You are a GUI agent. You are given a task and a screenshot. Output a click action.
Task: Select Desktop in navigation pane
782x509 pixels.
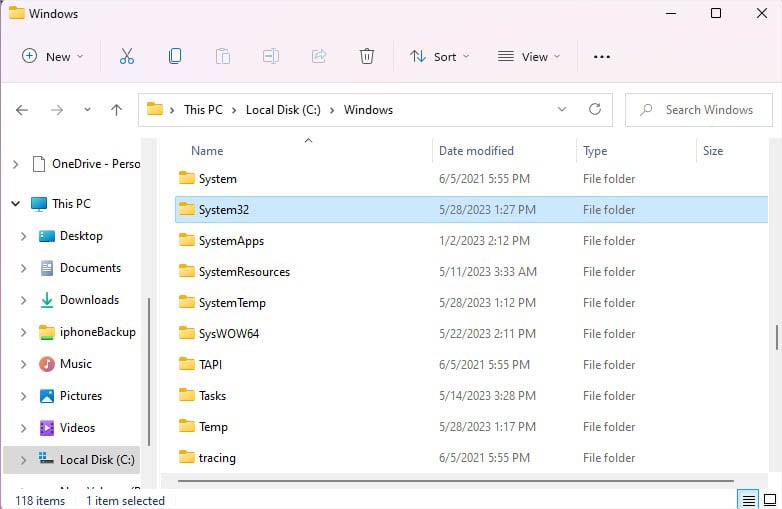coord(81,236)
